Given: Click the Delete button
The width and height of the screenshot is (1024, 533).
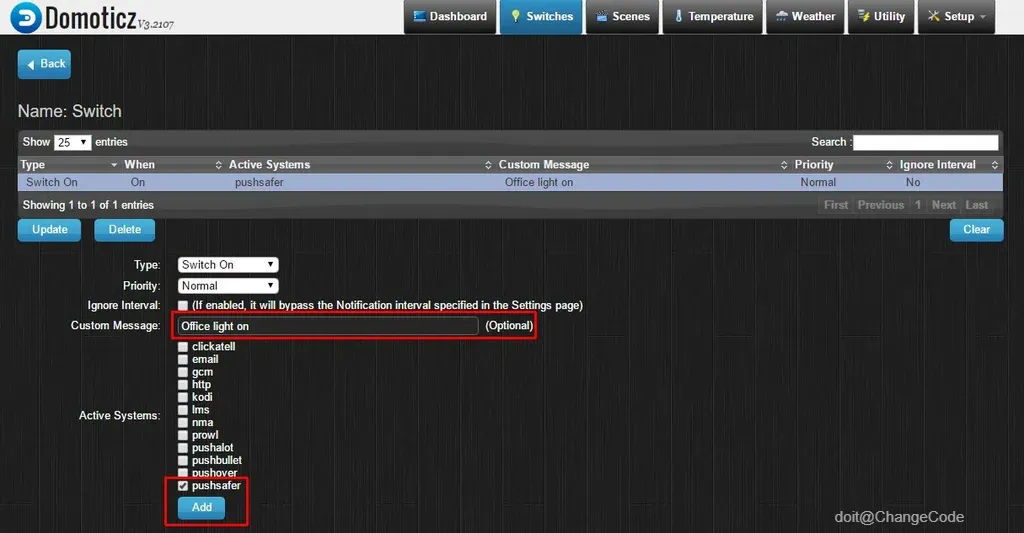Looking at the screenshot, I should pyautogui.click(x=125, y=230).
